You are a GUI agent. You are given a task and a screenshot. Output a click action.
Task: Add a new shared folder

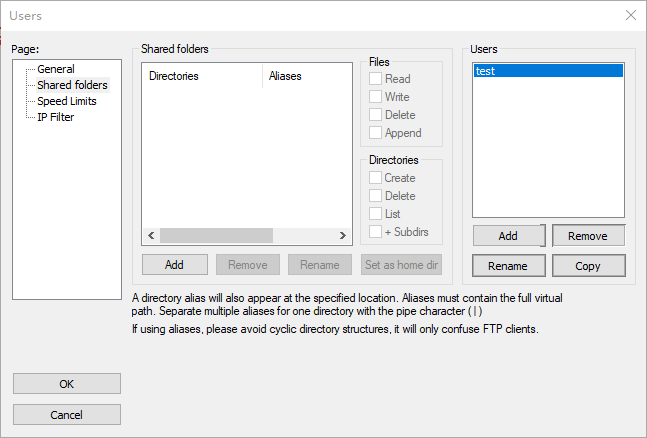pyautogui.click(x=175, y=265)
